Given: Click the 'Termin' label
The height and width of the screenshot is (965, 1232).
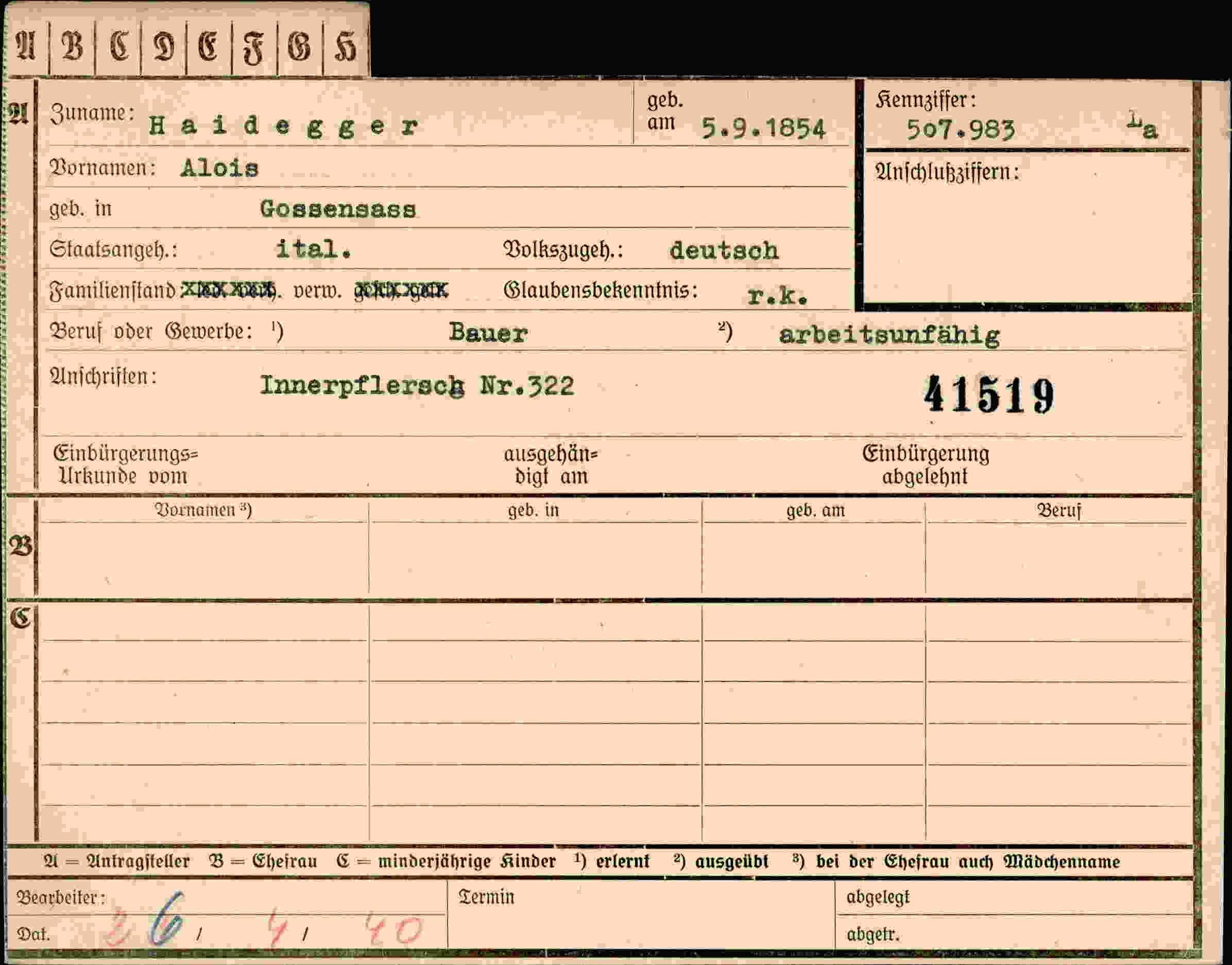Looking at the screenshot, I should click(487, 897).
